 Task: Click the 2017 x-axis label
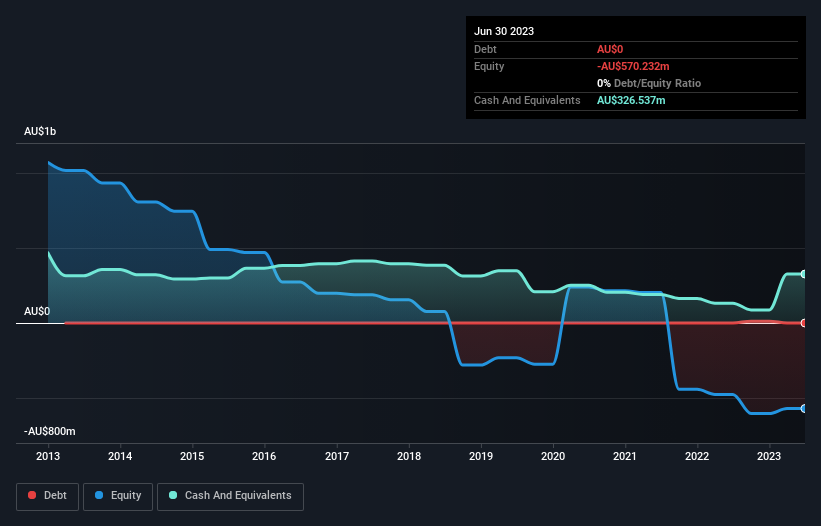click(x=337, y=456)
